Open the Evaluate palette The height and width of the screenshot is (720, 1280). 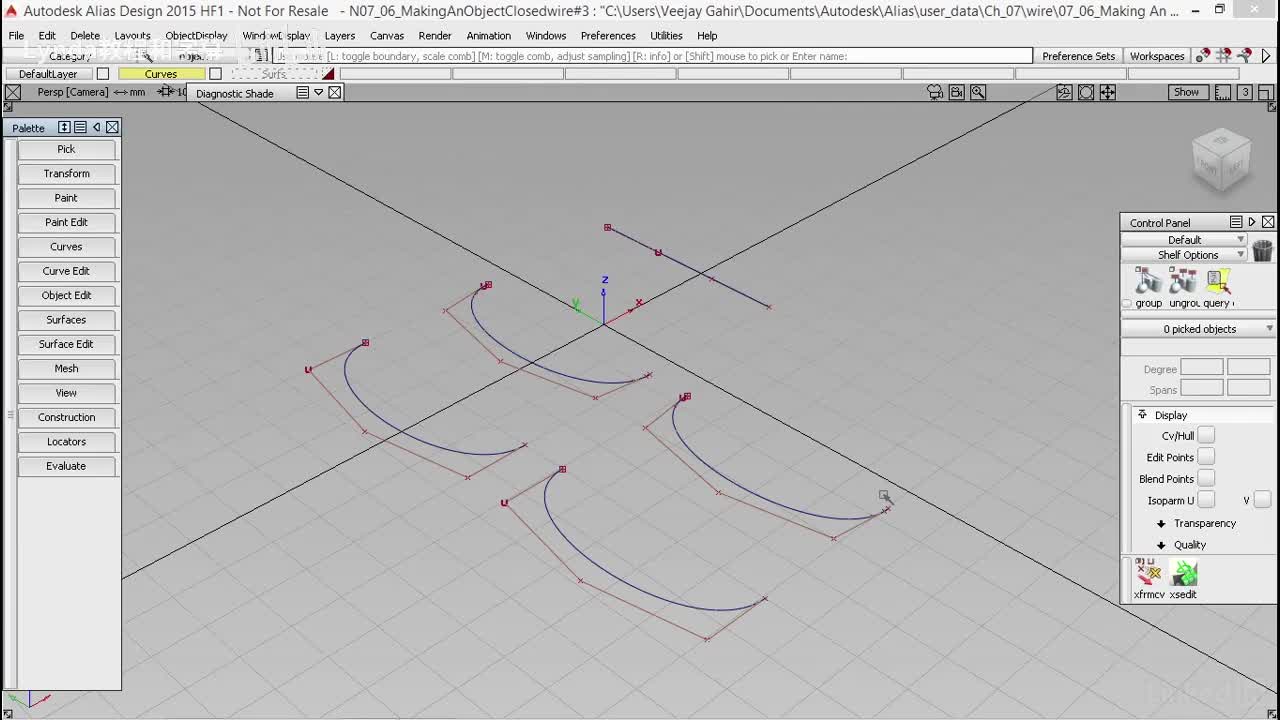tap(66, 466)
